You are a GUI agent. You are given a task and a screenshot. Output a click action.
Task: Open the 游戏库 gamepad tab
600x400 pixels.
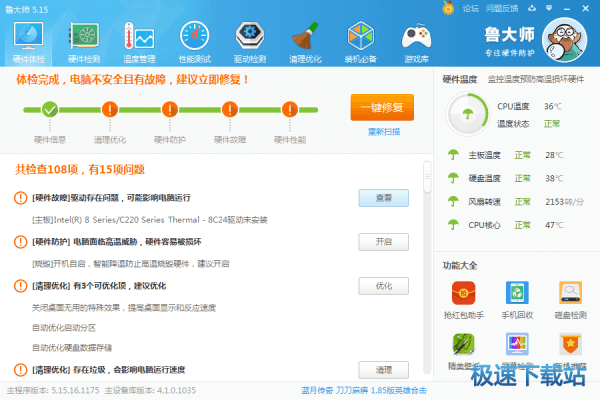(x=416, y=42)
